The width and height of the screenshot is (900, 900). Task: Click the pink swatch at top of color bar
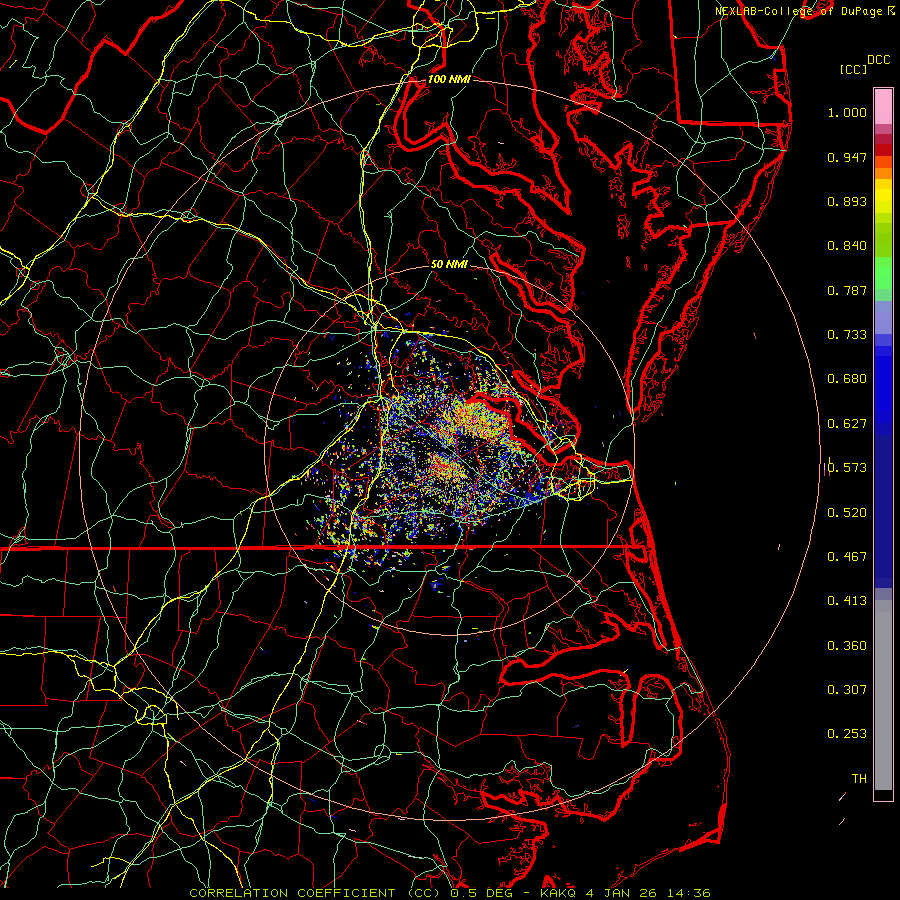point(883,106)
